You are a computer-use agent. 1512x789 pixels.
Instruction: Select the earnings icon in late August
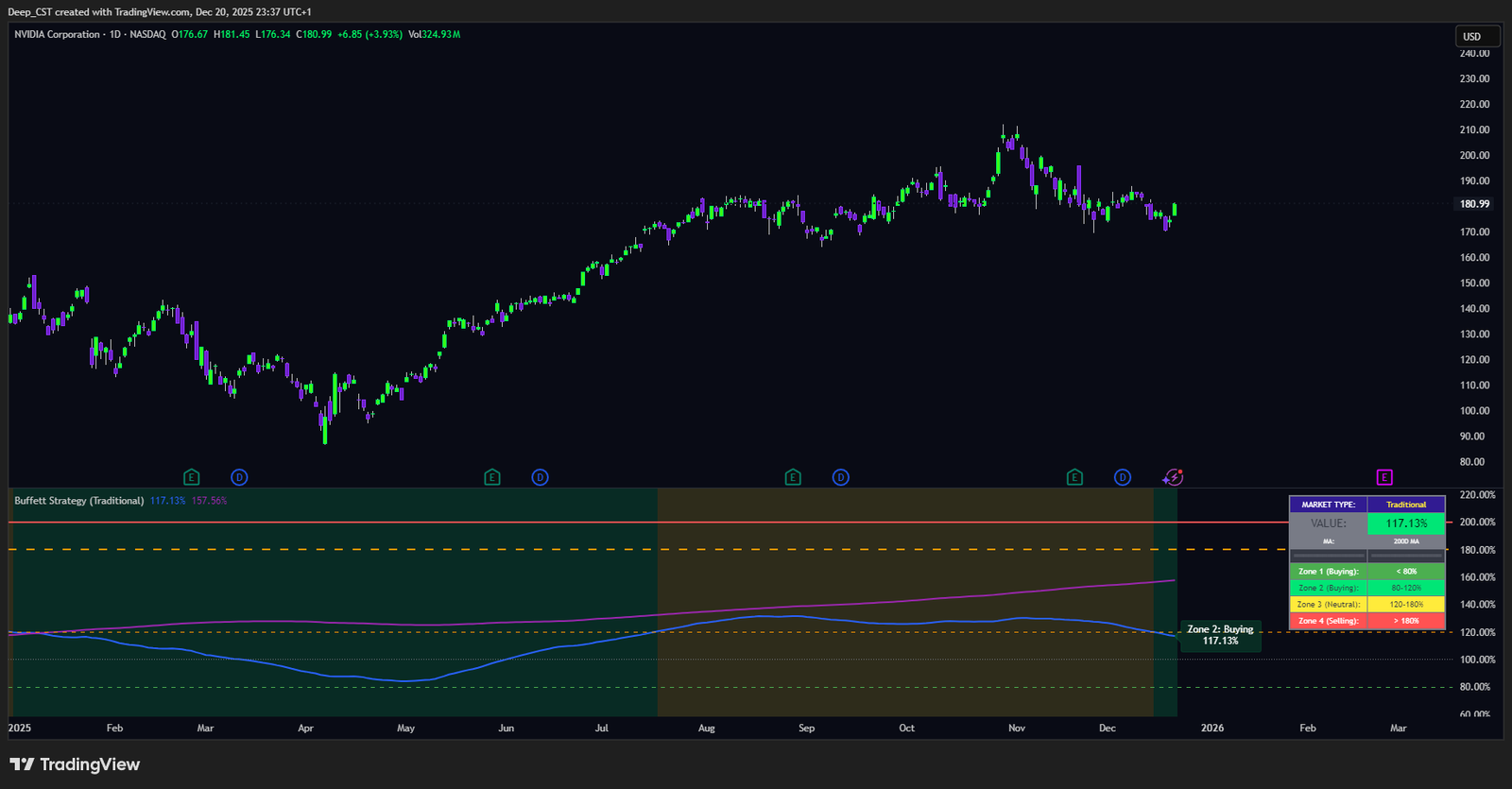click(x=793, y=477)
